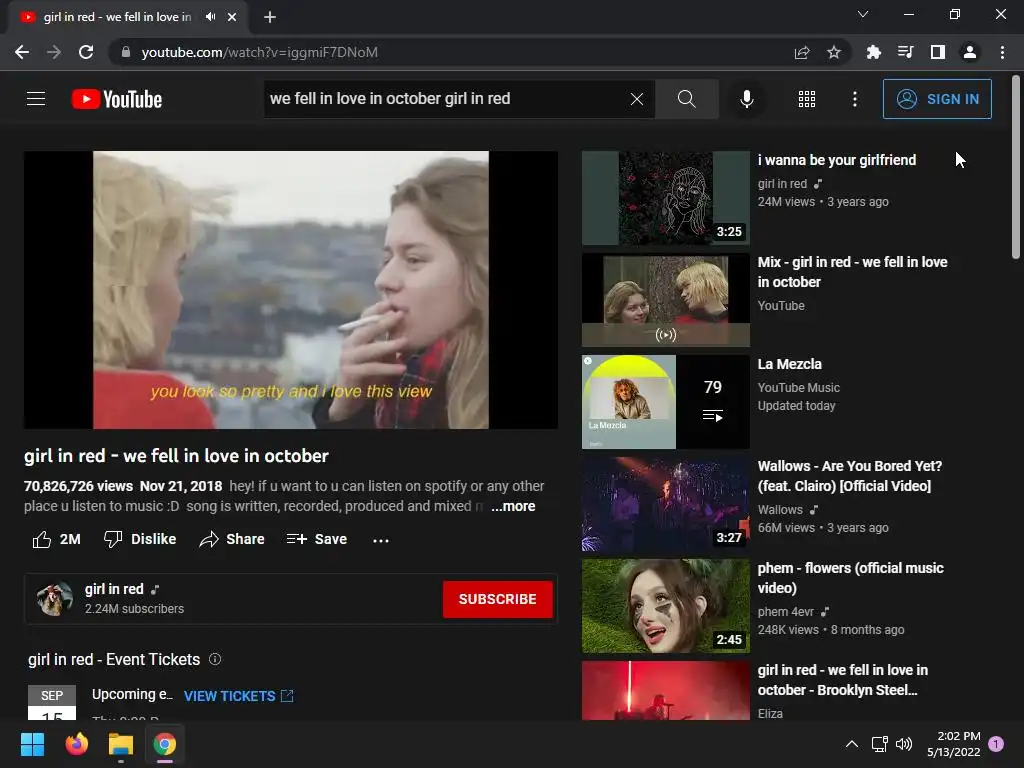The width and height of the screenshot is (1024, 768).
Task: Open Mix girl in red thumbnail
Action: tap(665, 300)
